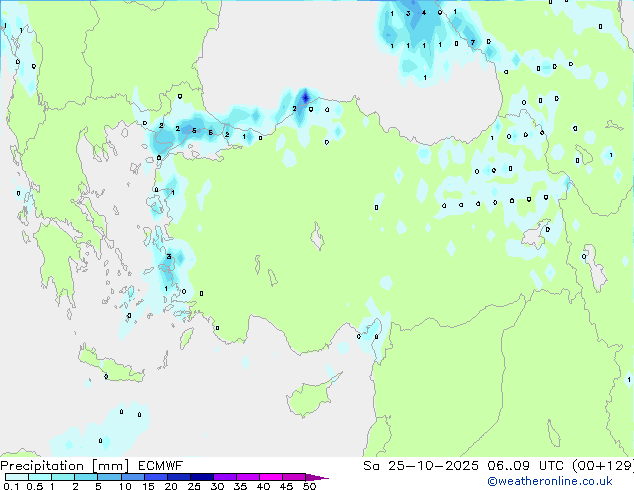Click the "Precipitation [mm]" title text

(65, 466)
